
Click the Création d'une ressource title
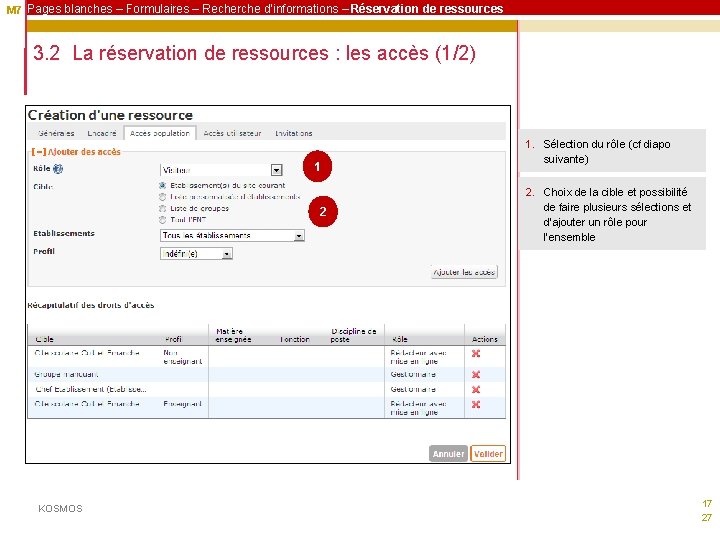110,115
